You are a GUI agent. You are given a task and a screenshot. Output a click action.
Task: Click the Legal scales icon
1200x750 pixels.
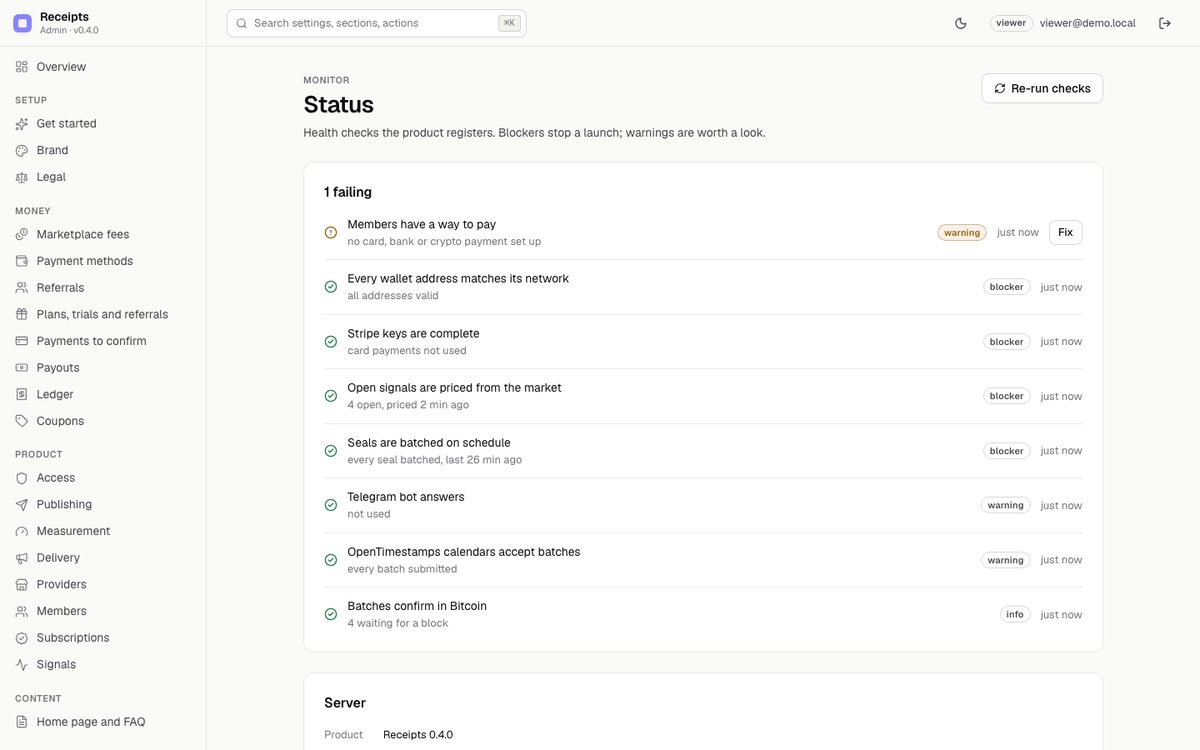point(22,177)
